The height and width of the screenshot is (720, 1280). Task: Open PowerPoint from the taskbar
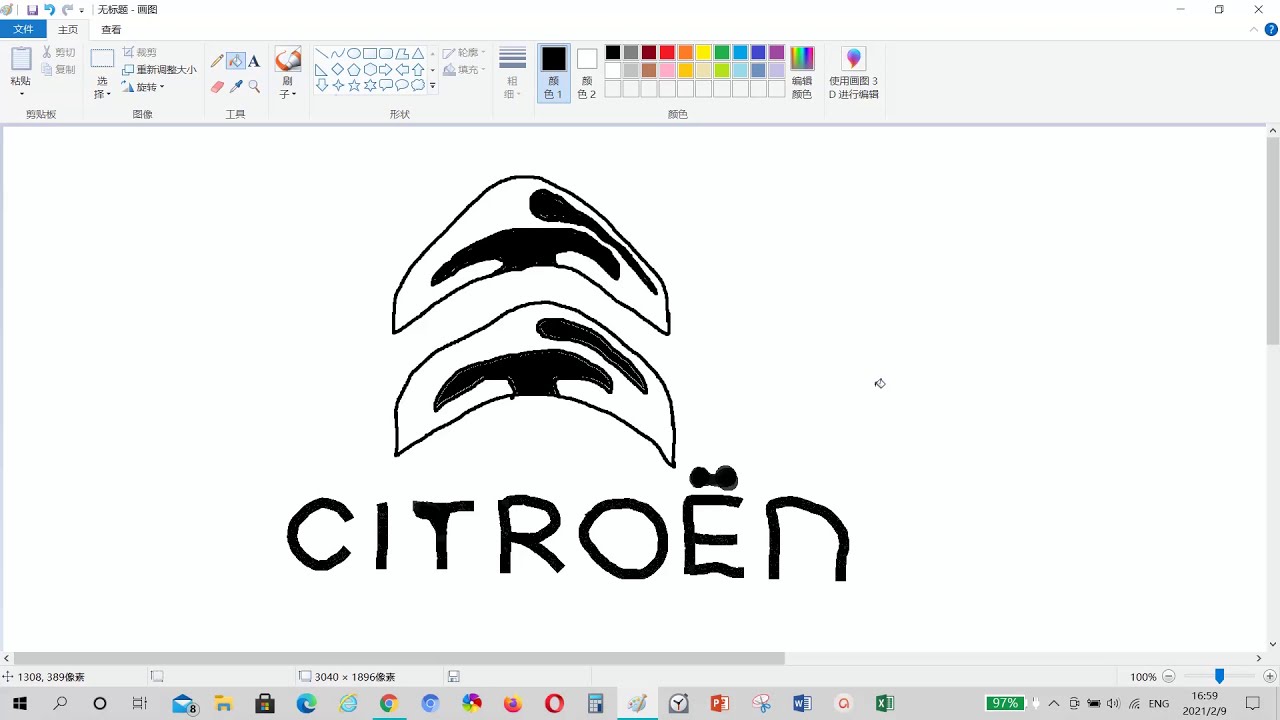(x=719, y=704)
